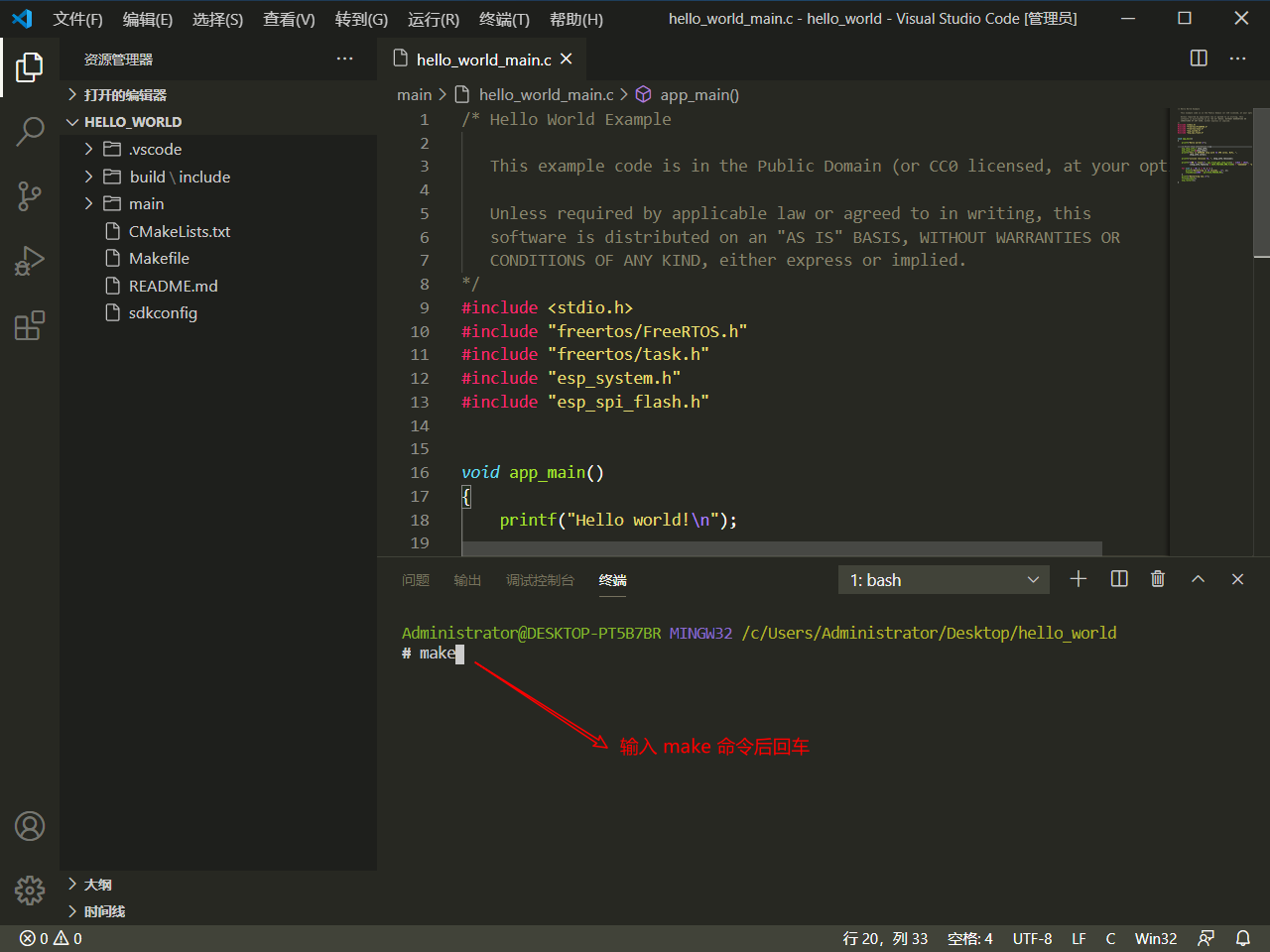Screen dimensions: 1270x952
Task: Open terminal selector dropdown '1: bash'
Action: coord(945,580)
